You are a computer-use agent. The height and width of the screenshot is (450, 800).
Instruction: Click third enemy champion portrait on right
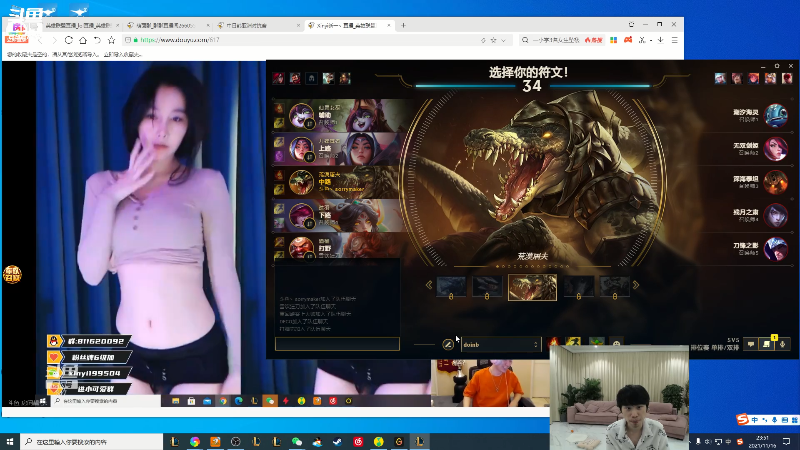click(776, 182)
